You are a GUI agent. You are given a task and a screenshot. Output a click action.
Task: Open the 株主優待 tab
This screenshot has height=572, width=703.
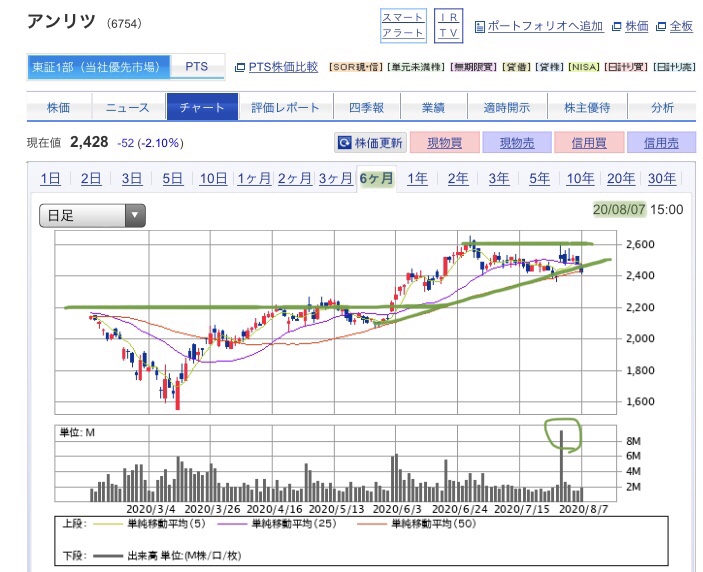coord(587,107)
